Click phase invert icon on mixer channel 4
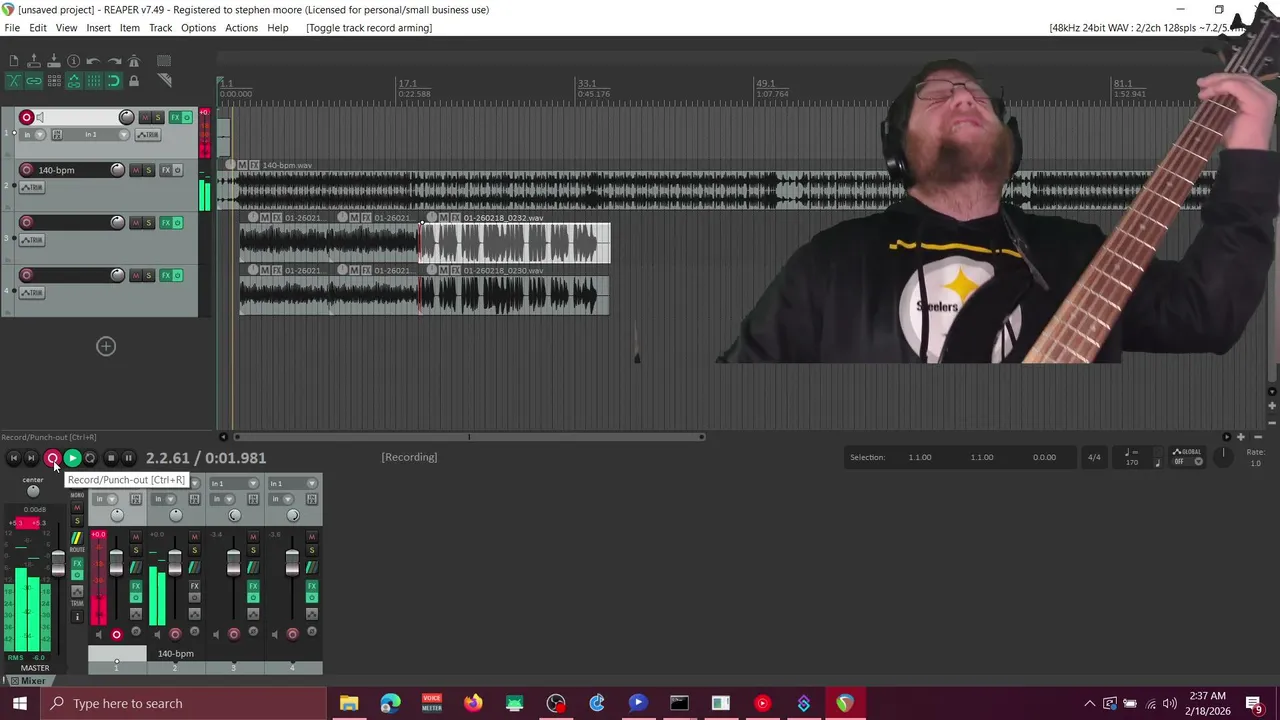The height and width of the screenshot is (720, 1280). 311,632
